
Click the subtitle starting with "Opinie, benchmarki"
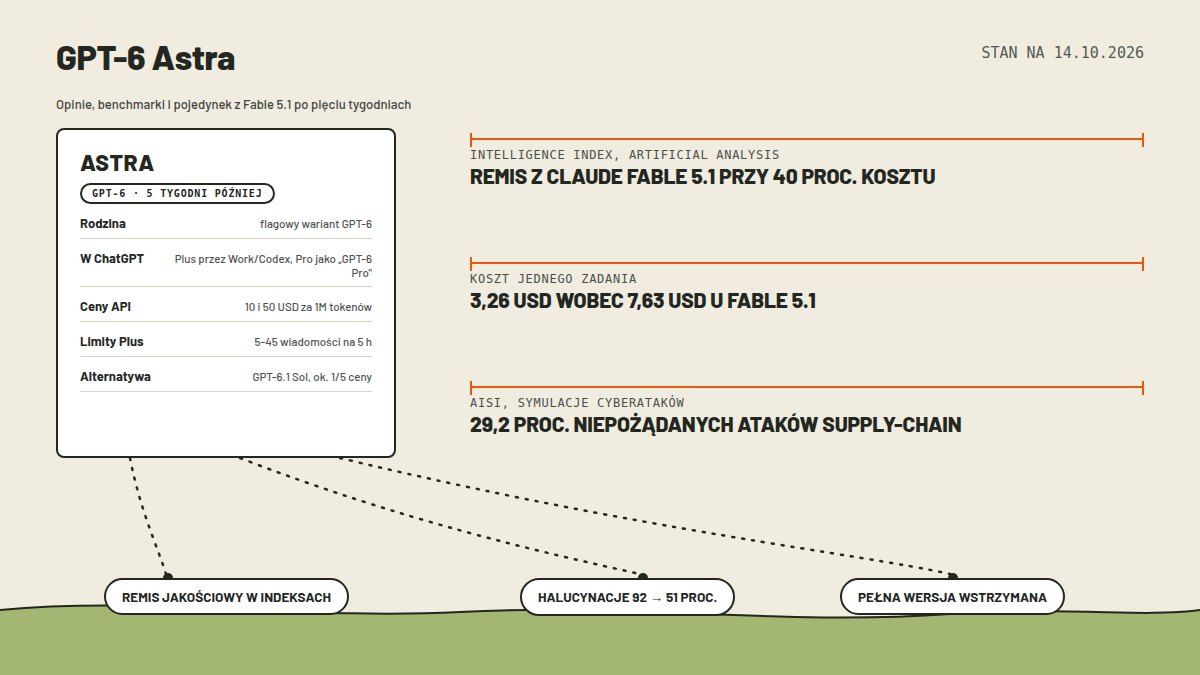[234, 105]
